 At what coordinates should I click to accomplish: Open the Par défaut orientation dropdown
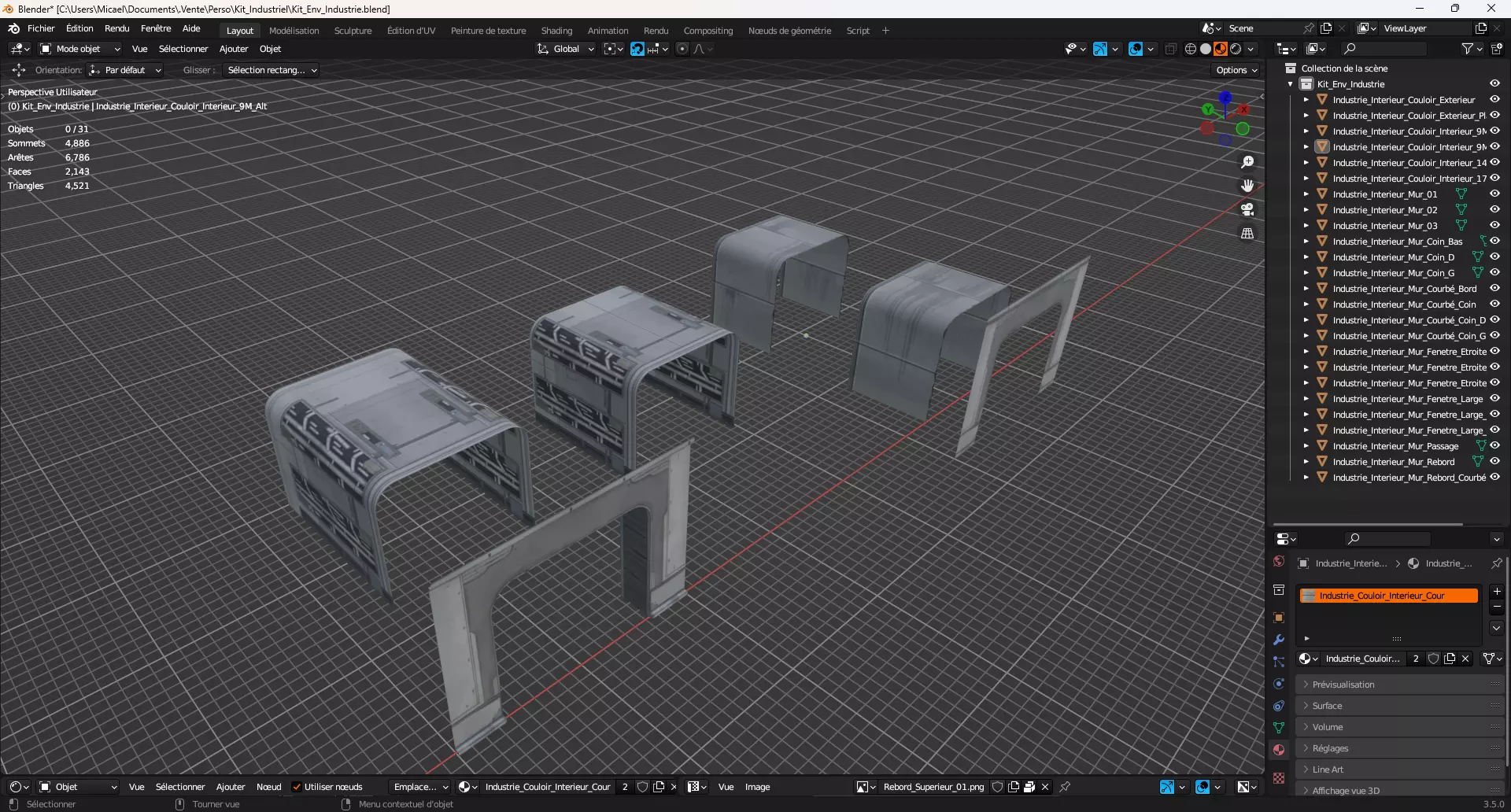(x=125, y=70)
